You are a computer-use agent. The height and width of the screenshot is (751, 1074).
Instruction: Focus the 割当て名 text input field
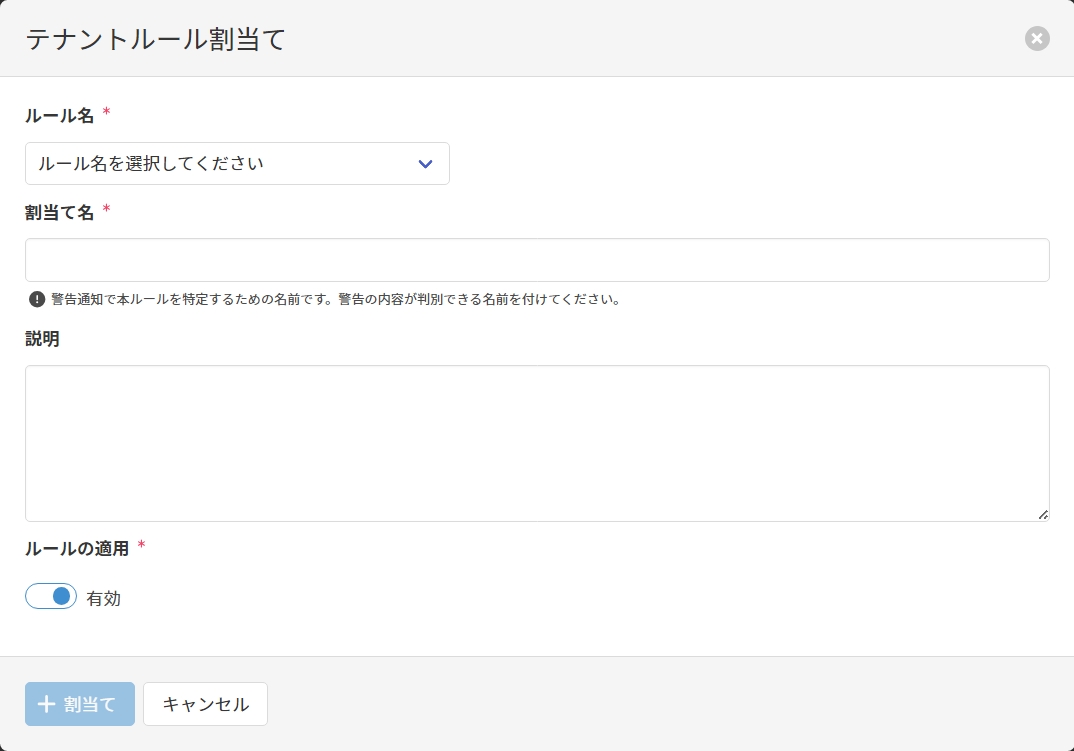[537, 260]
